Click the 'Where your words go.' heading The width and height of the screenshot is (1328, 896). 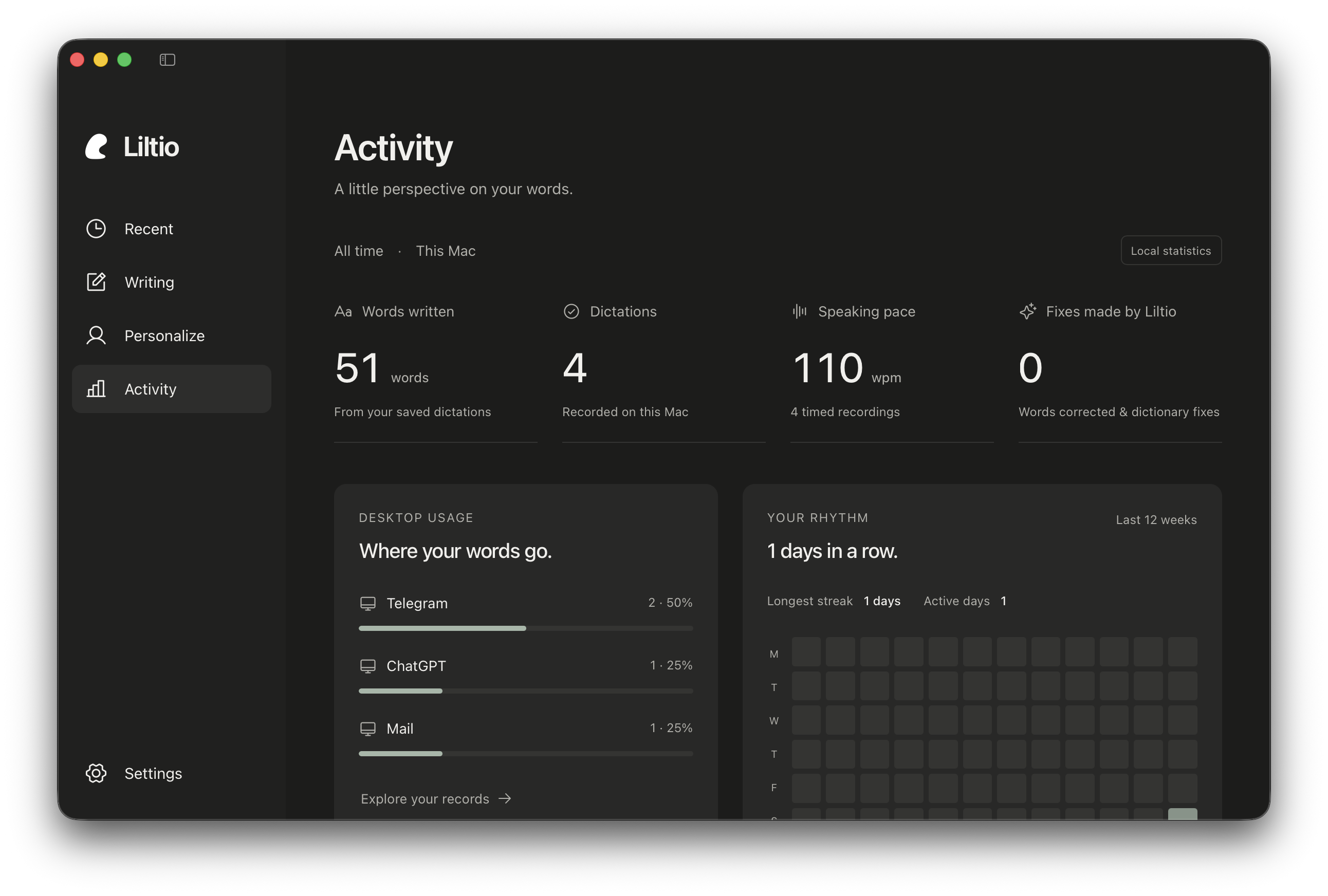tap(455, 551)
